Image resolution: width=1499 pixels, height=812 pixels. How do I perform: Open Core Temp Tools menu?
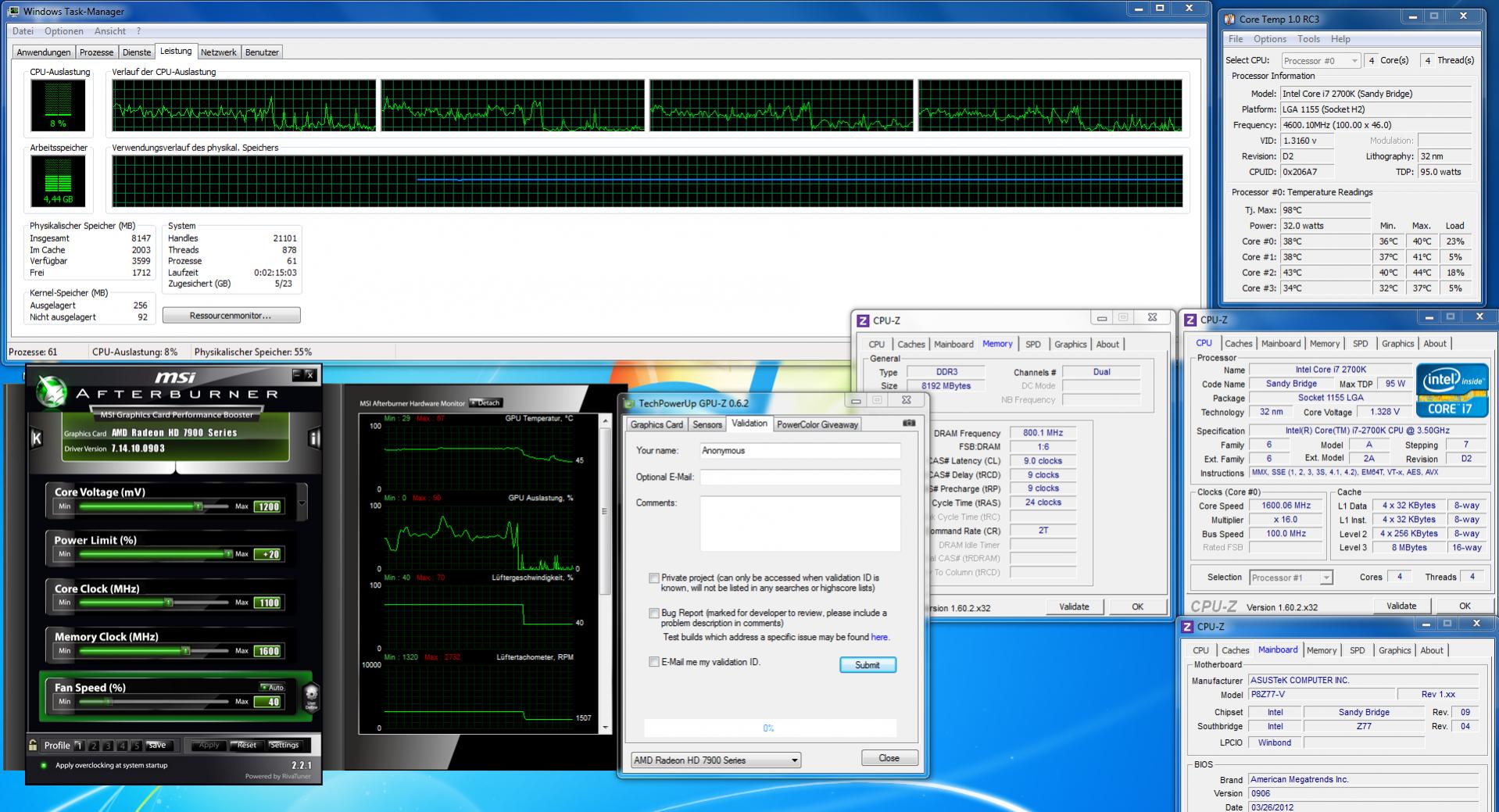(1308, 39)
